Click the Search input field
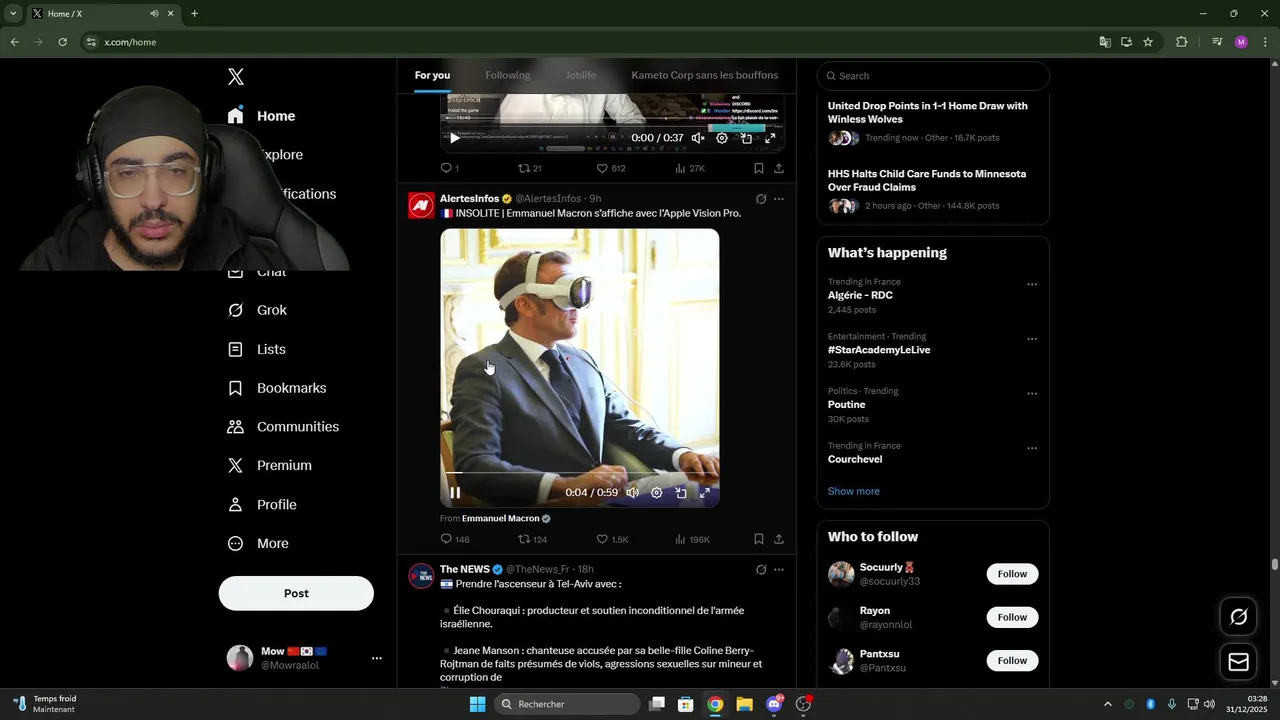 pos(933,76)
